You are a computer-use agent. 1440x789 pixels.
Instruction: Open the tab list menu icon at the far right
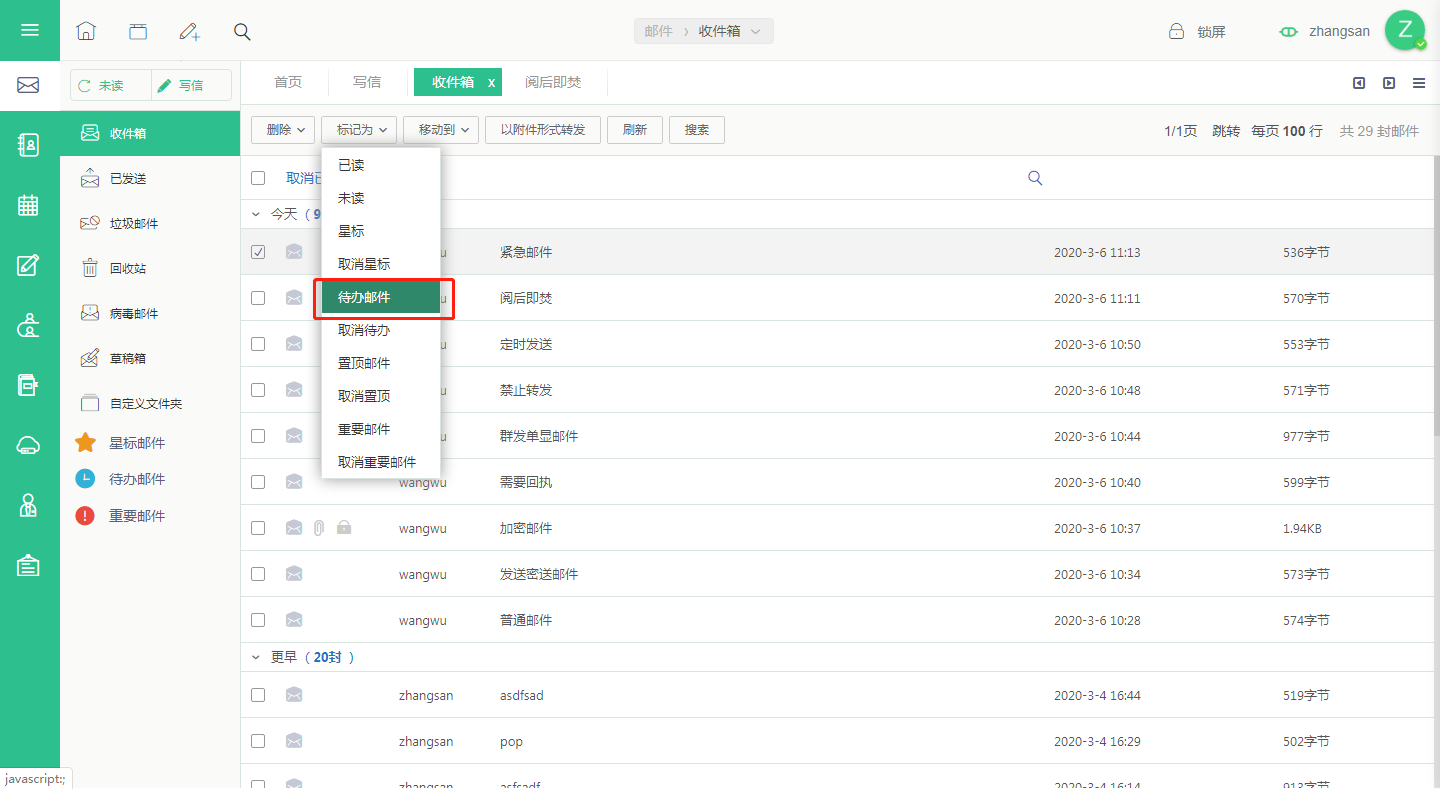[1419, 83]
